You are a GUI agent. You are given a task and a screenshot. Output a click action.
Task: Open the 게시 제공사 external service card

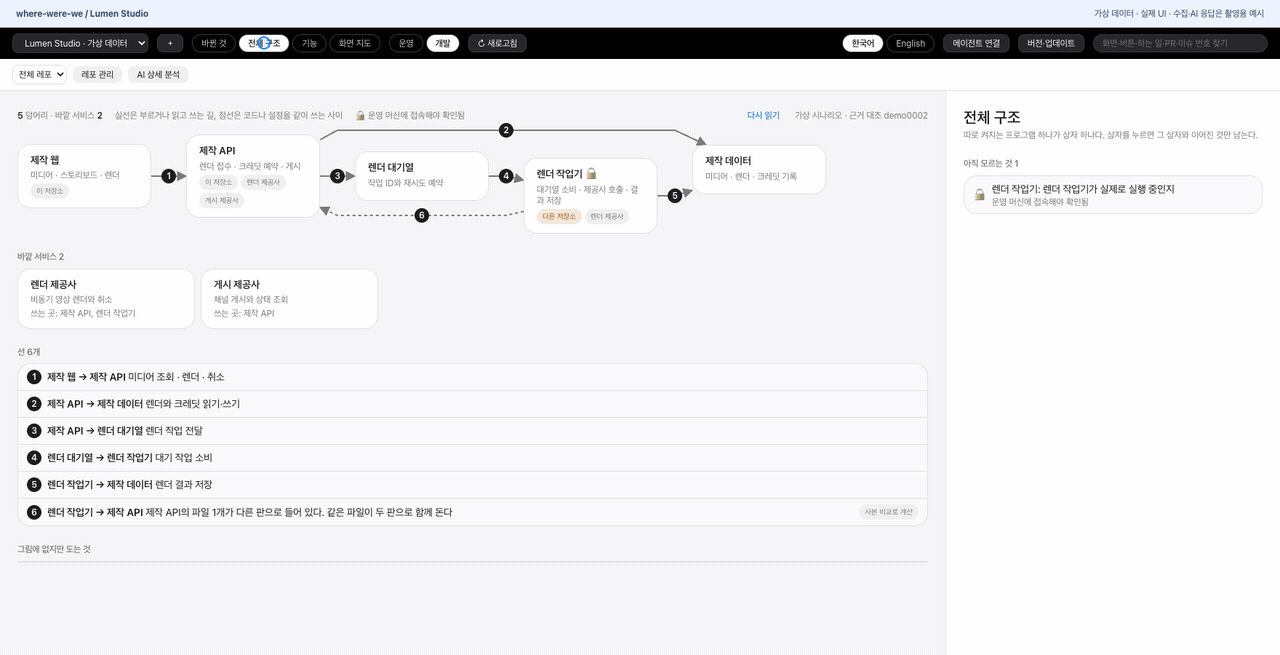point(289,298)
